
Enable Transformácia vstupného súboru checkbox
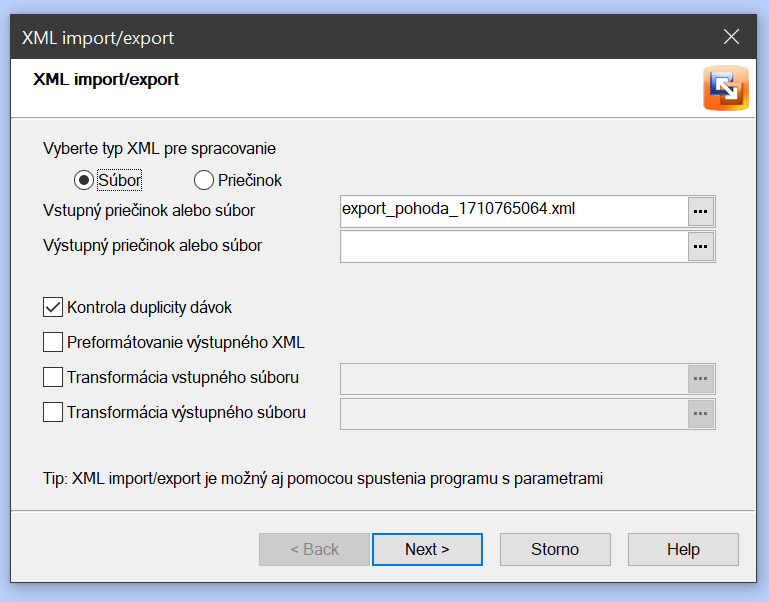[54, 378]
